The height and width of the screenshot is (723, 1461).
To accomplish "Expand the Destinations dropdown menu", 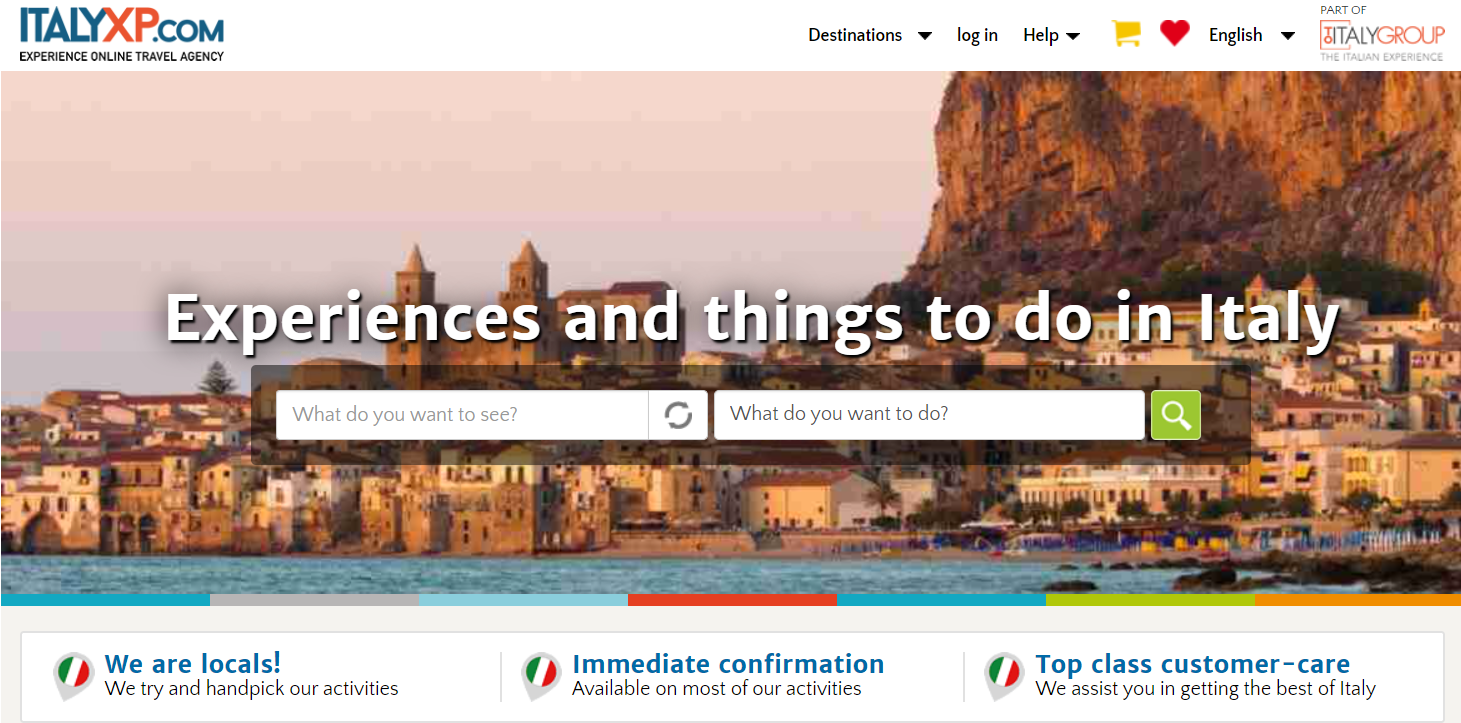I will [870, 35].
